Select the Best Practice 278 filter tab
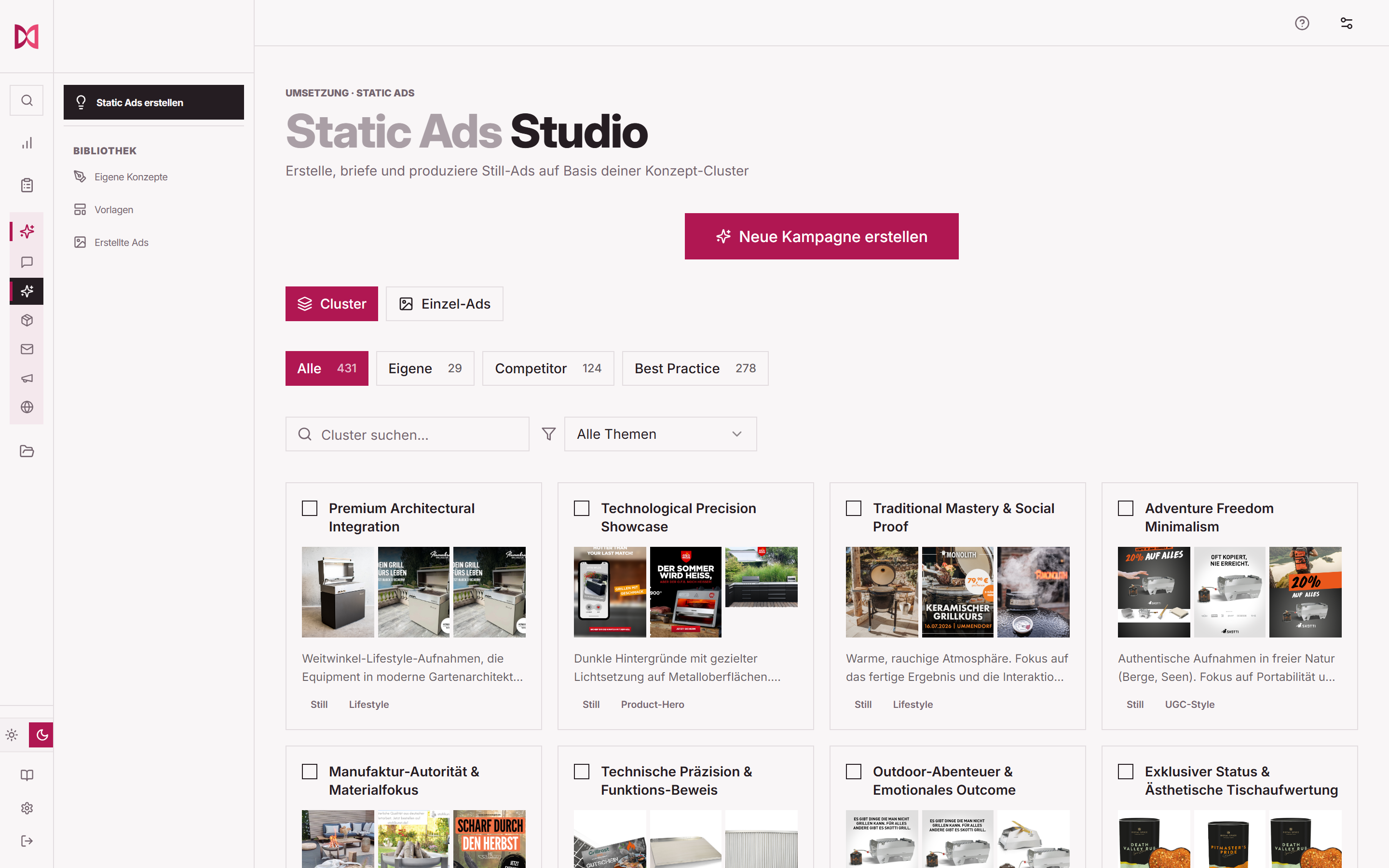The image size is (1389, 868). (695, 368)
